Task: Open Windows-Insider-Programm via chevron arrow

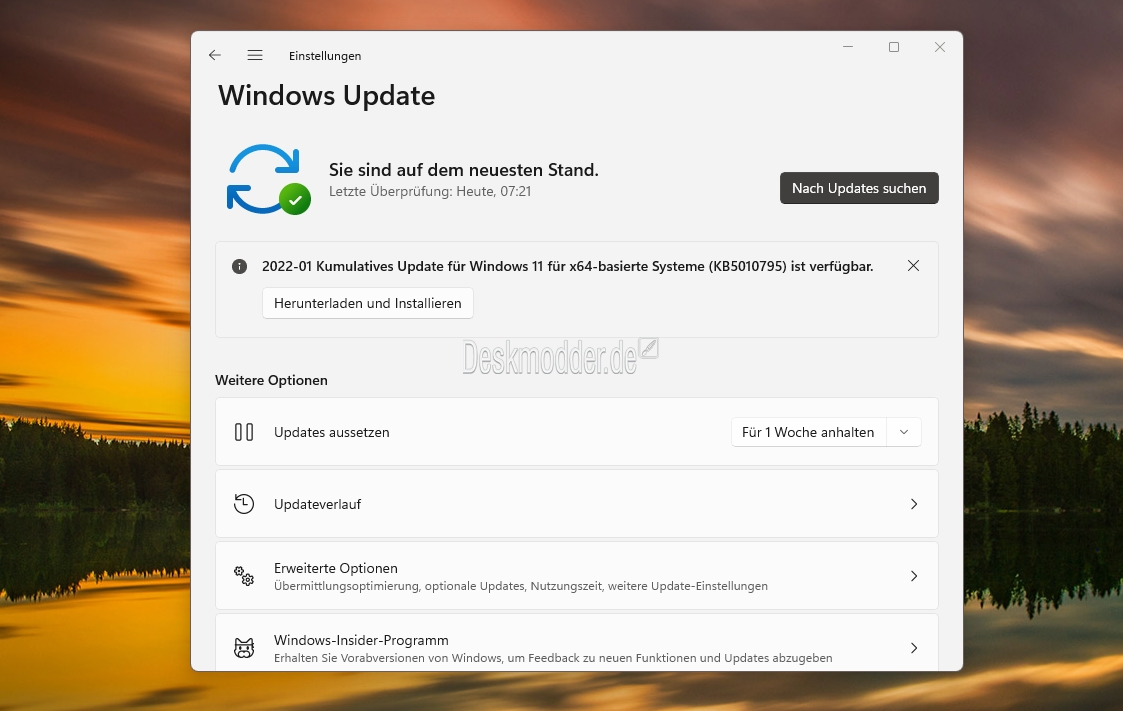Action: [913, 648]
